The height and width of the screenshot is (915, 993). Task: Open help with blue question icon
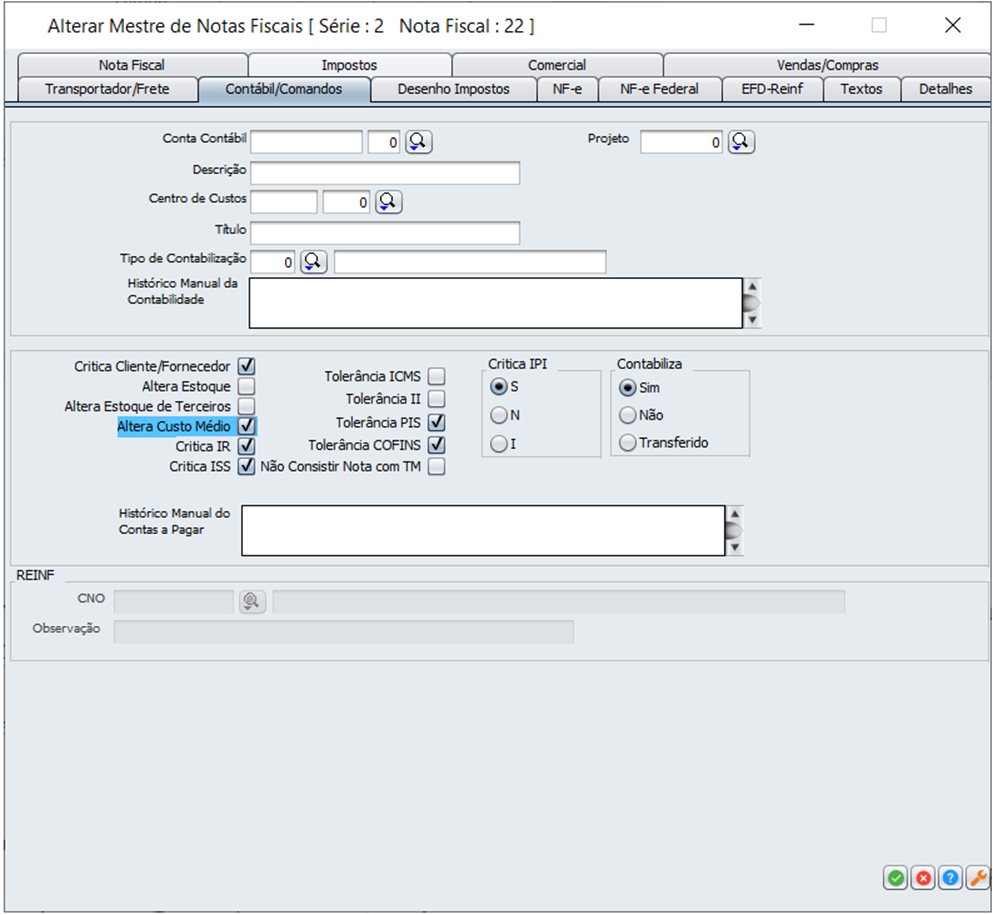(x=951, y=878)
